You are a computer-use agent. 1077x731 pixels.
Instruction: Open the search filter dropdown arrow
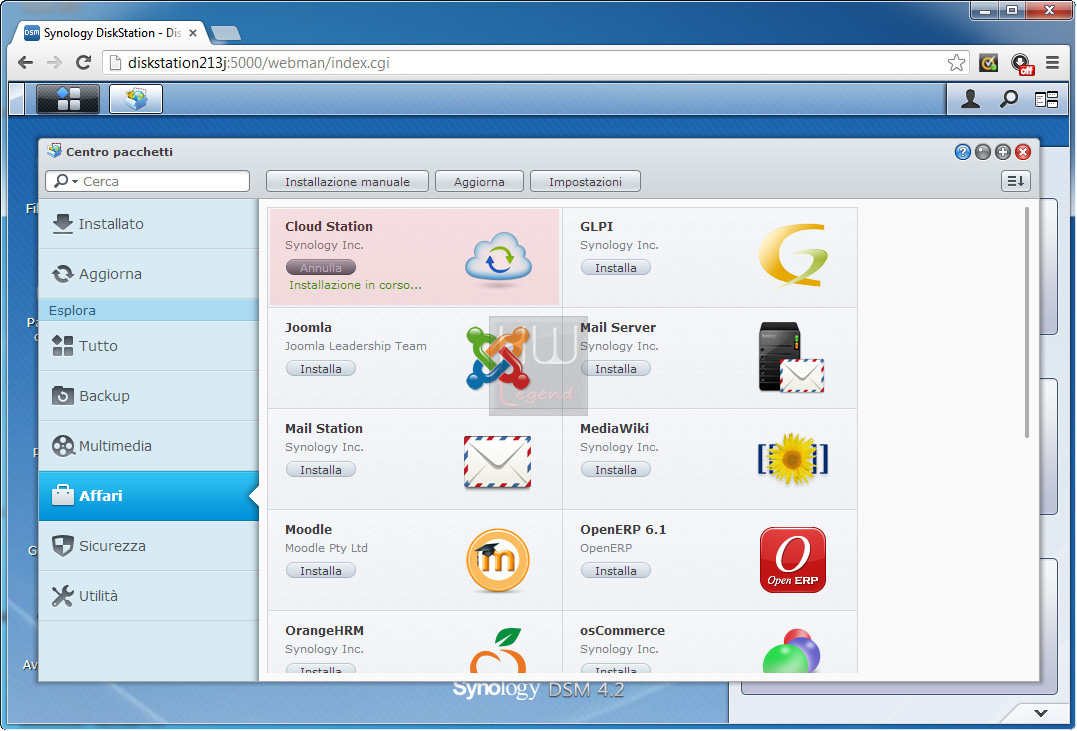pos(75,182)
